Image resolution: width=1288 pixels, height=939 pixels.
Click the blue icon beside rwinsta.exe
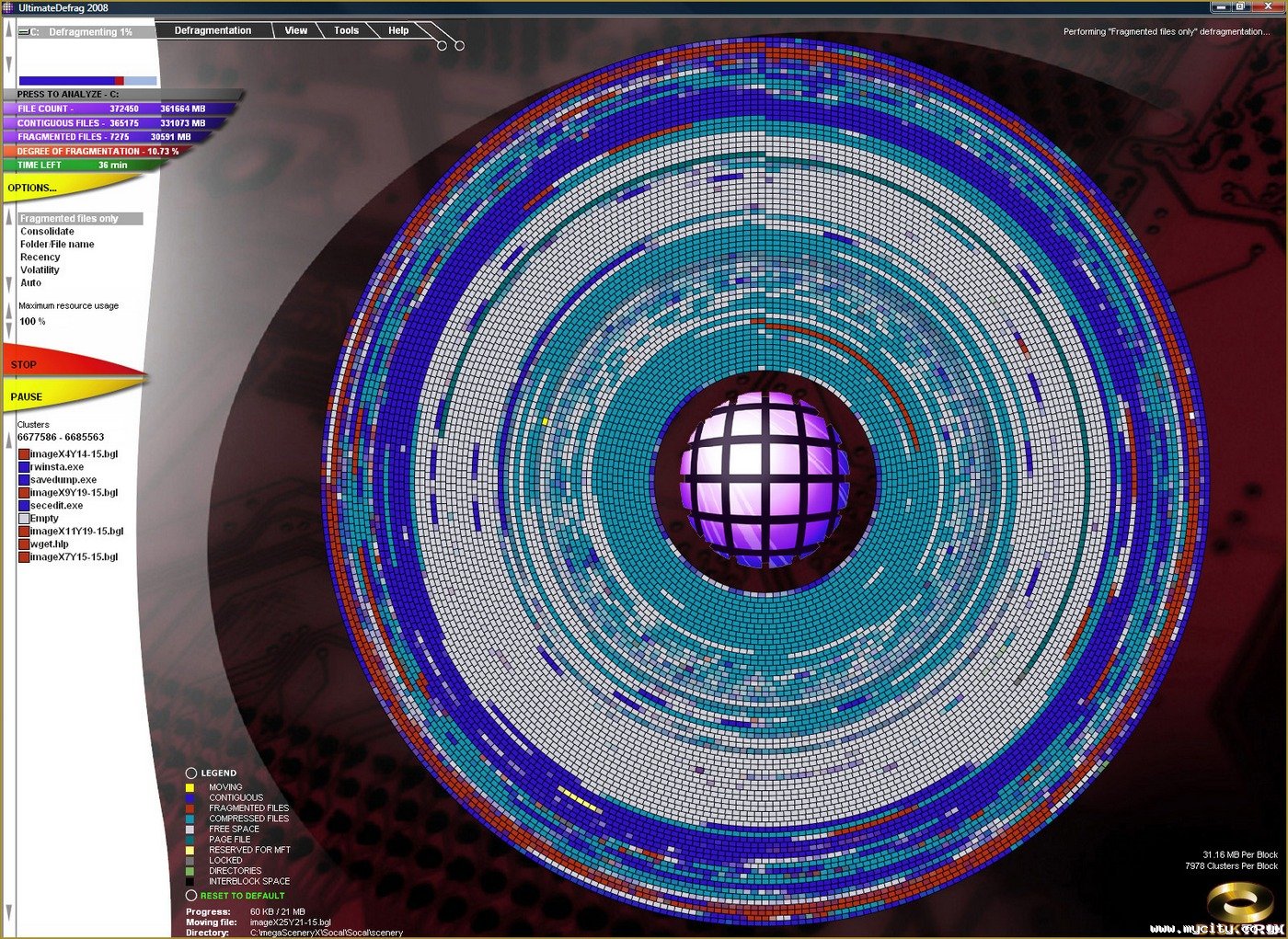click(24, 467)
